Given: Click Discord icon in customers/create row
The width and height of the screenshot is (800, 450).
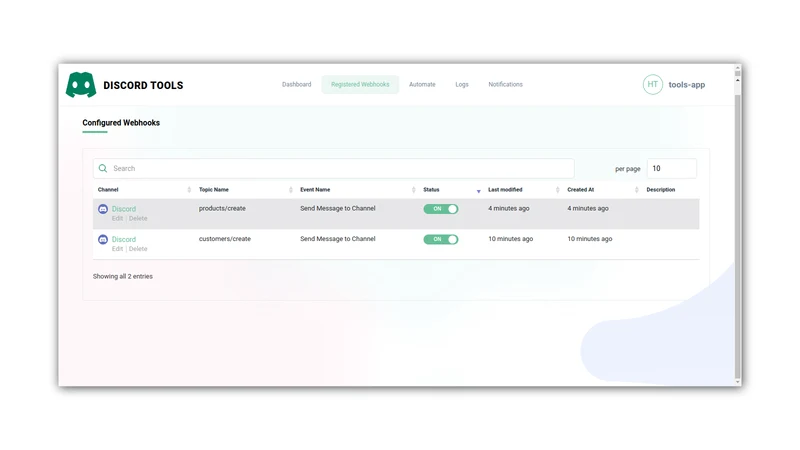Looking at the screenshot, I should 103,239.
